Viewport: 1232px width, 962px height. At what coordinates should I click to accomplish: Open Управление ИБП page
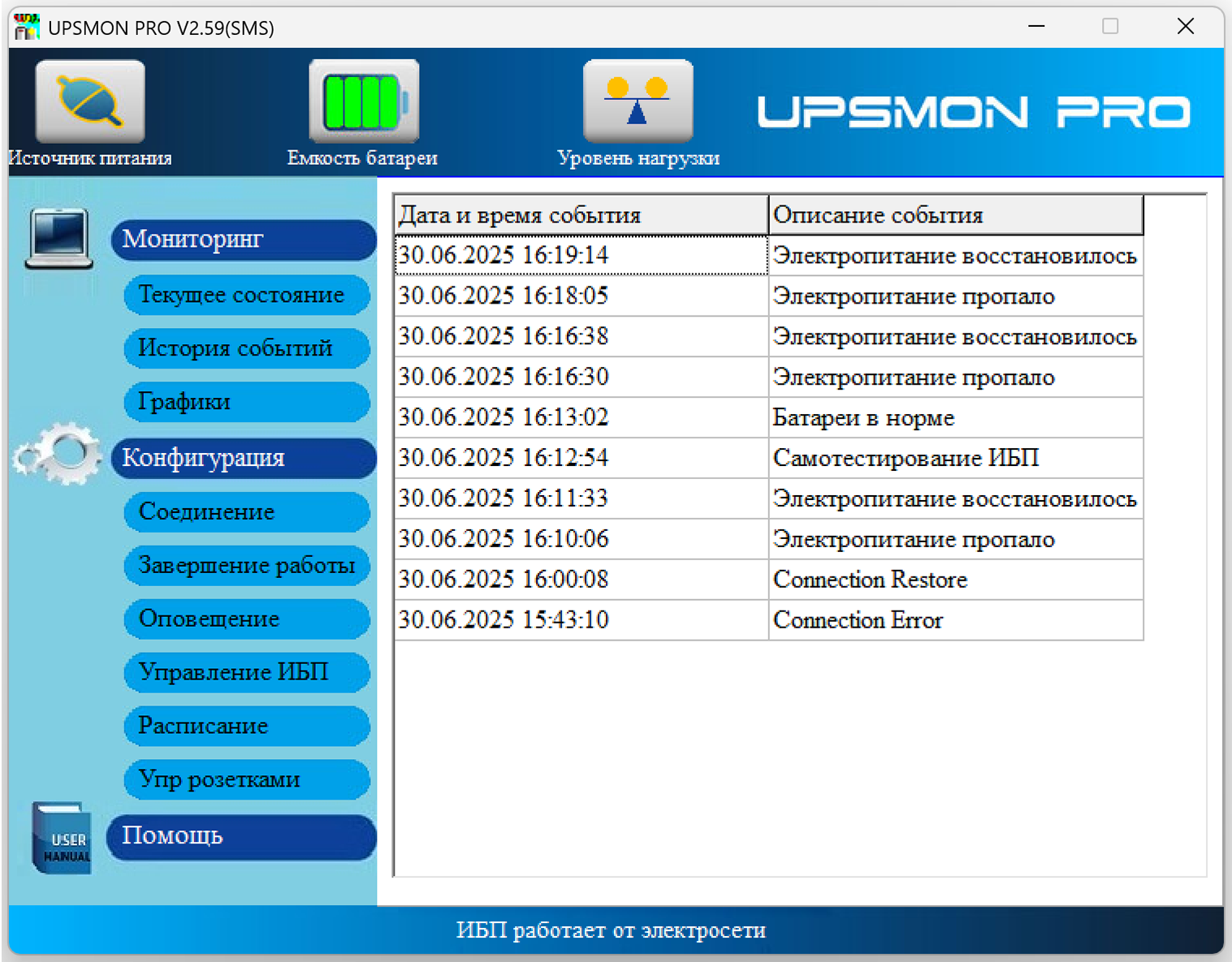(247, 673)
